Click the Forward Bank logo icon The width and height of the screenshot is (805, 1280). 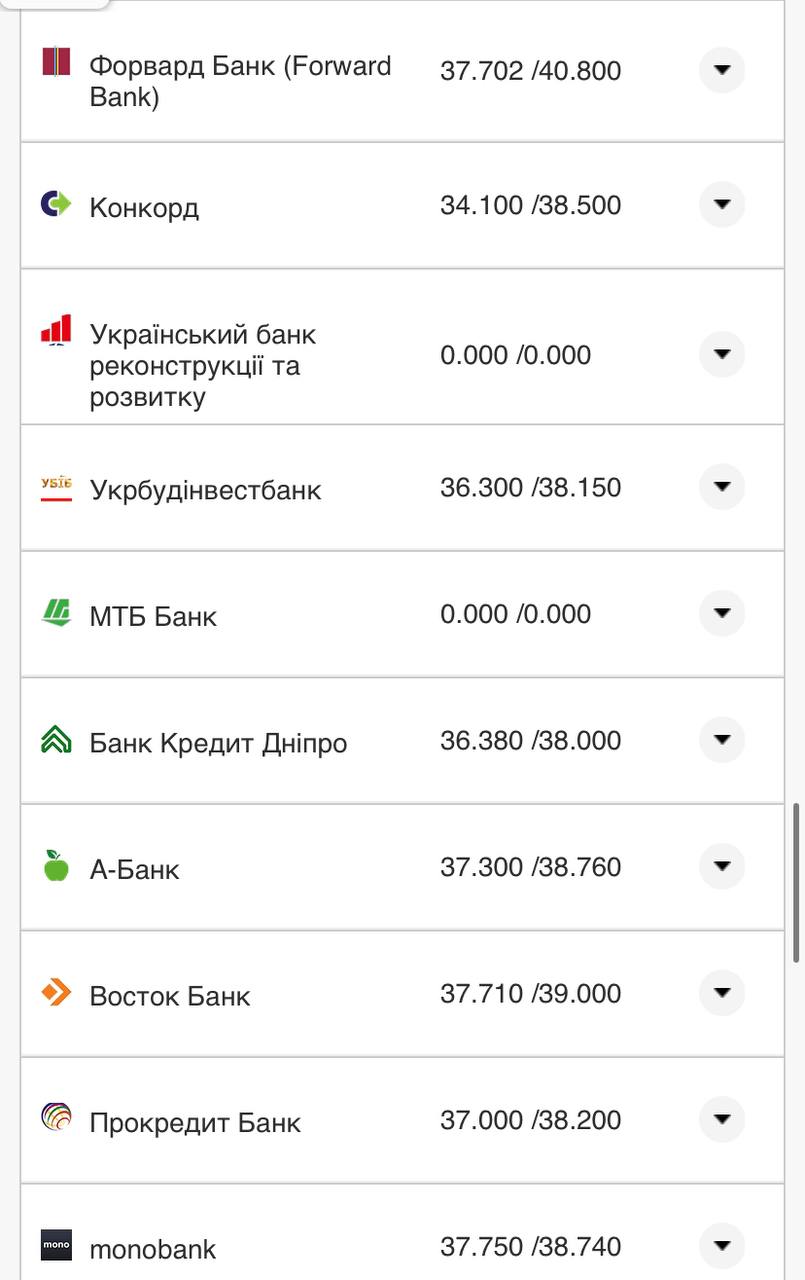(55, 63)
